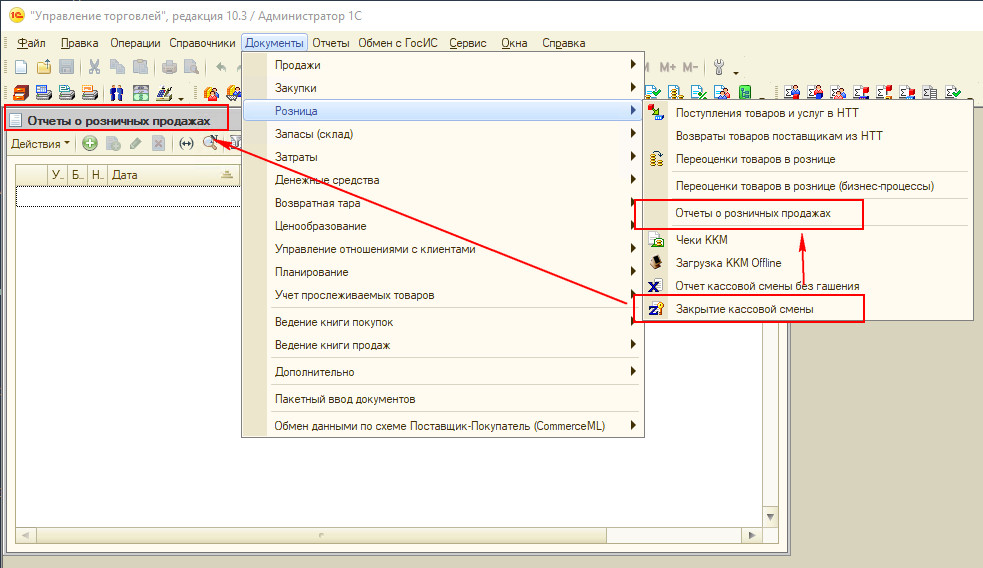Open the Обмен с ГосИС menu

point(397,43)
